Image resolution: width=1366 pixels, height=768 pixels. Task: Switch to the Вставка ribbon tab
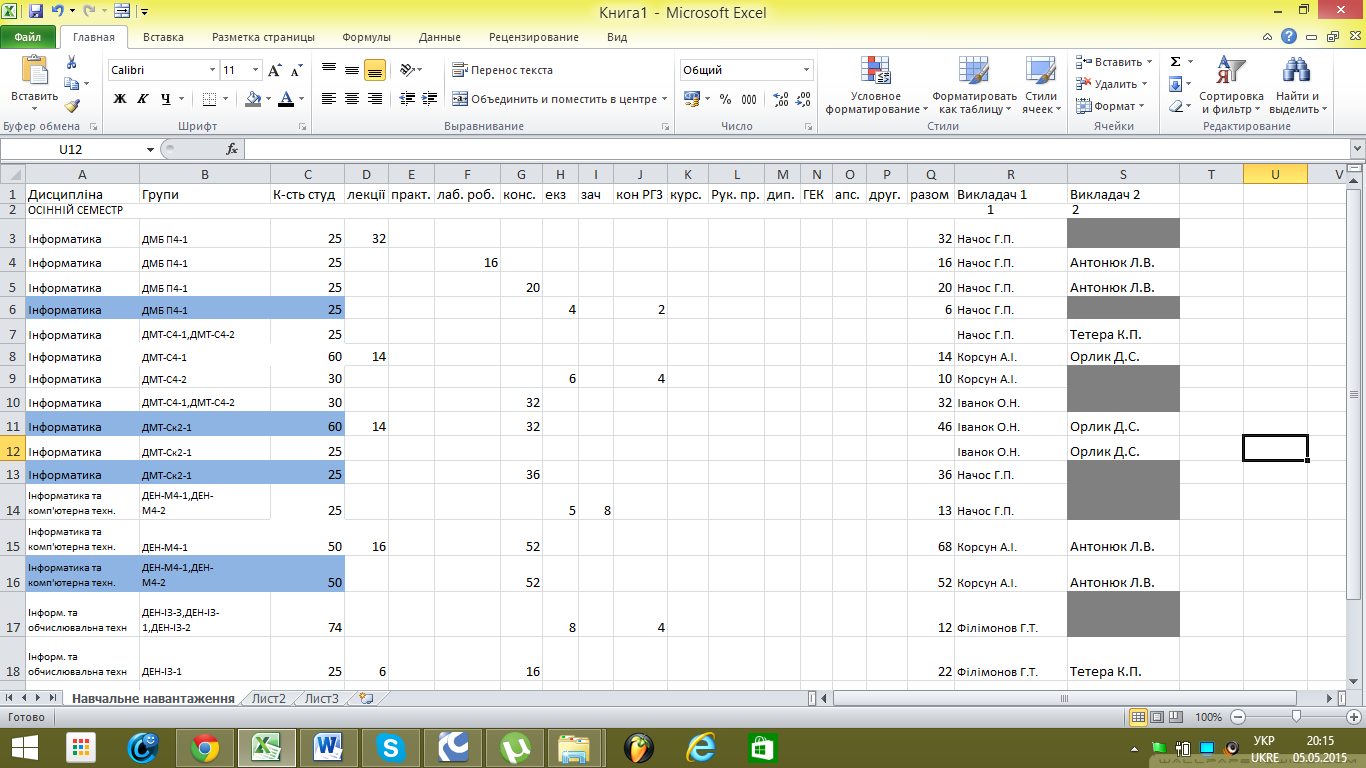pyautogui.click(x=163, y=37)
